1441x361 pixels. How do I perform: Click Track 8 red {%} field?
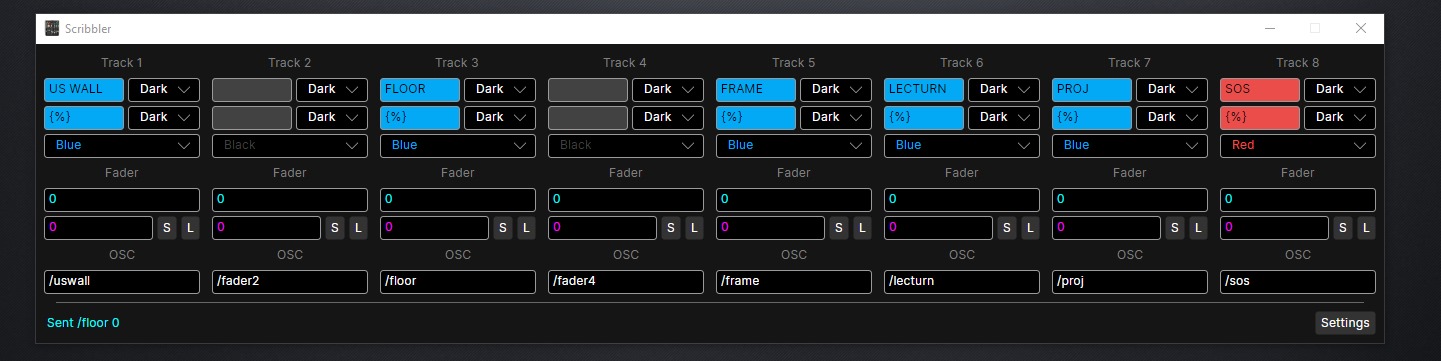click(1260, 117)
